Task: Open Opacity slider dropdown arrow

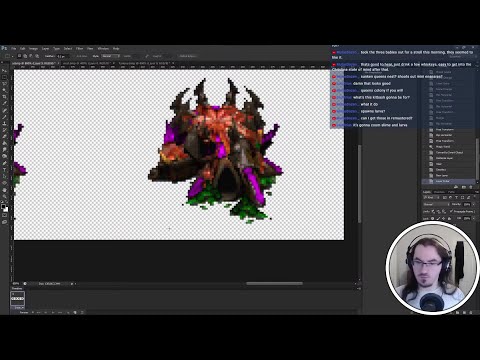Action: tap(474, 204)
